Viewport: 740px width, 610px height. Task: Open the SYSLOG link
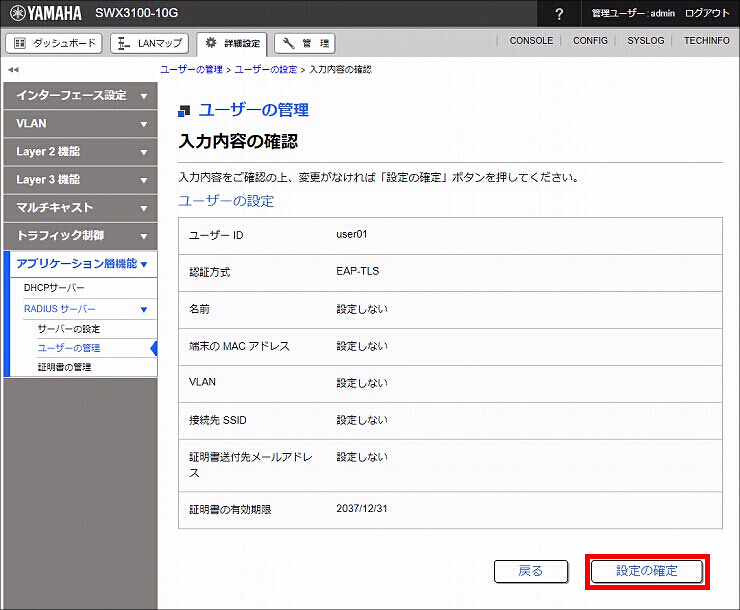(x=645, y=41)
